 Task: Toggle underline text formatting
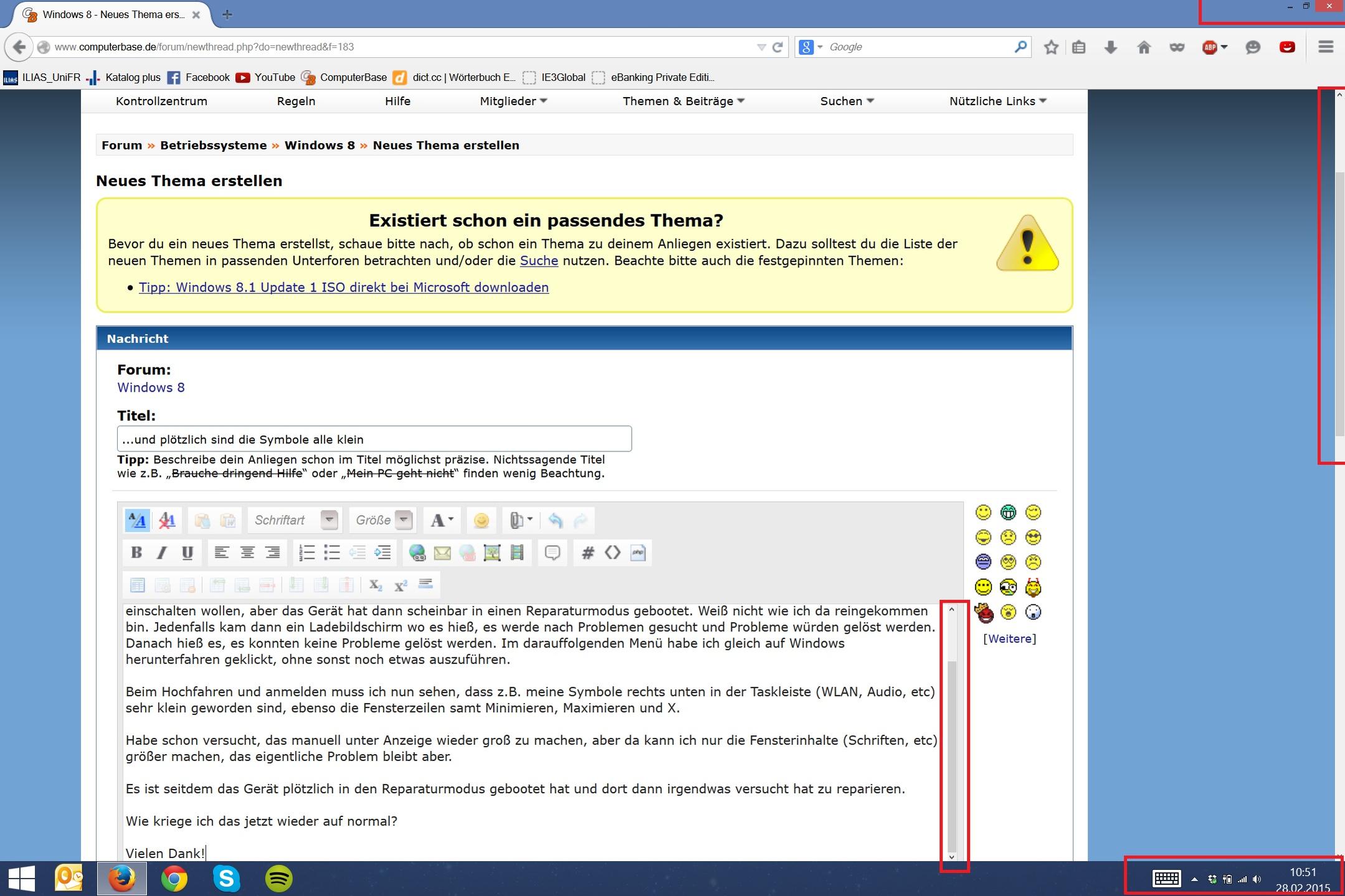[x=187, y=552]
